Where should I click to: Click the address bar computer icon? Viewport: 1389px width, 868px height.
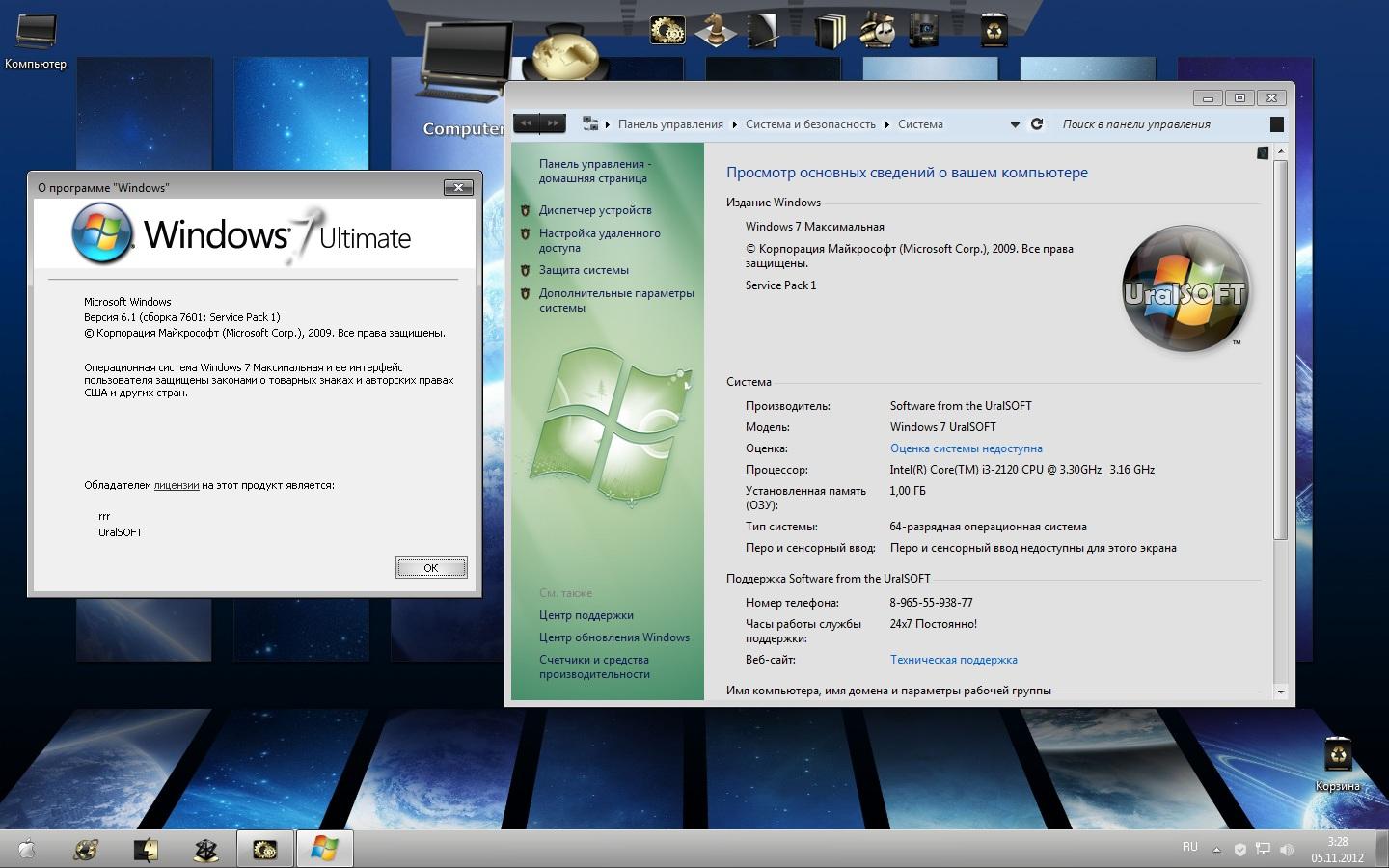tap(590, 123)
